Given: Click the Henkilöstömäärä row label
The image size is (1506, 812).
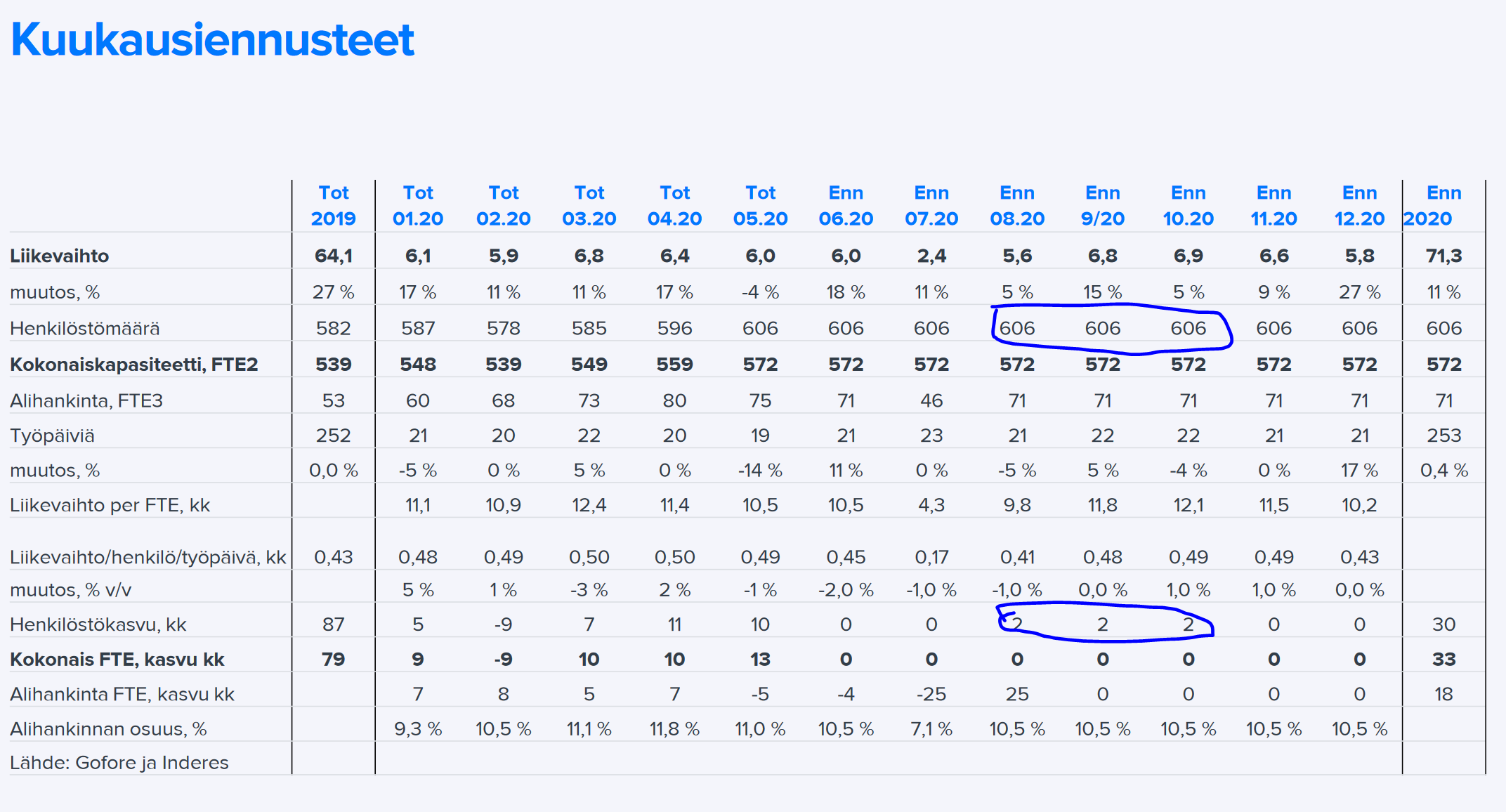Looking at the screenshot, I should (x=85, y=328).
